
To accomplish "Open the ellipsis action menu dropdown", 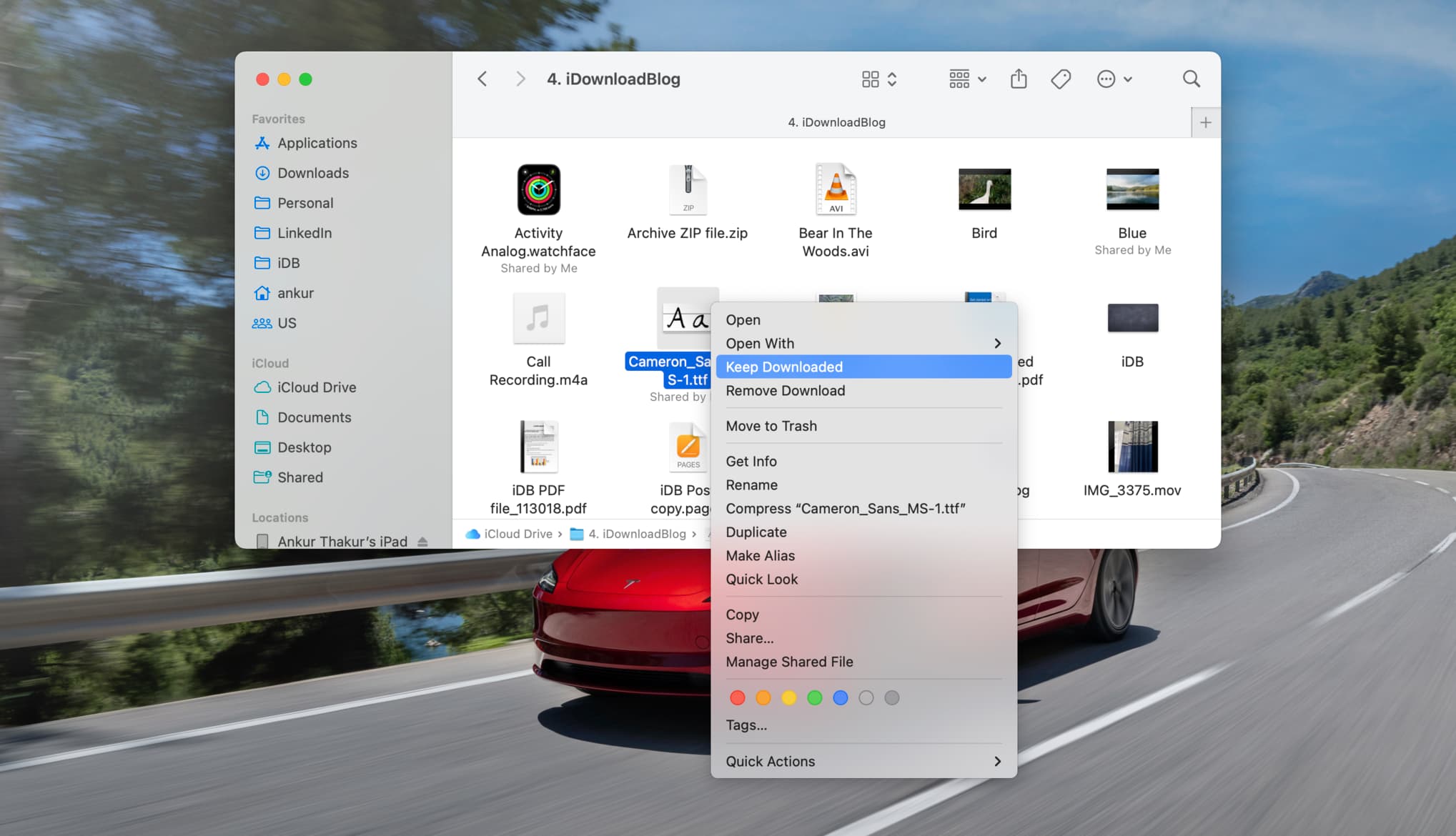I will (1114, 79).
